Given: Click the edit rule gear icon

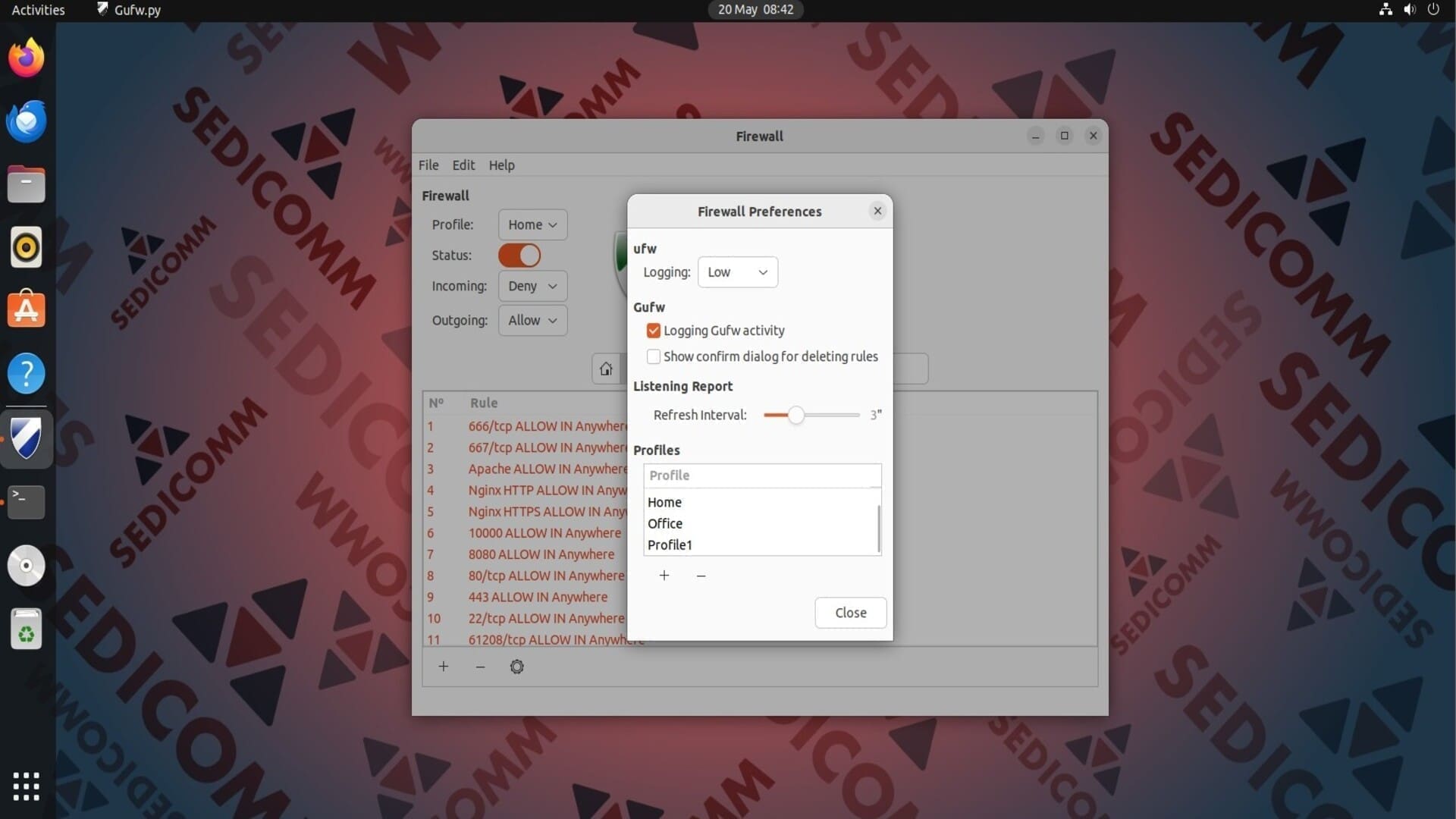Looking at the screenshot, I should pyautogui.click(x=516, y=667).
